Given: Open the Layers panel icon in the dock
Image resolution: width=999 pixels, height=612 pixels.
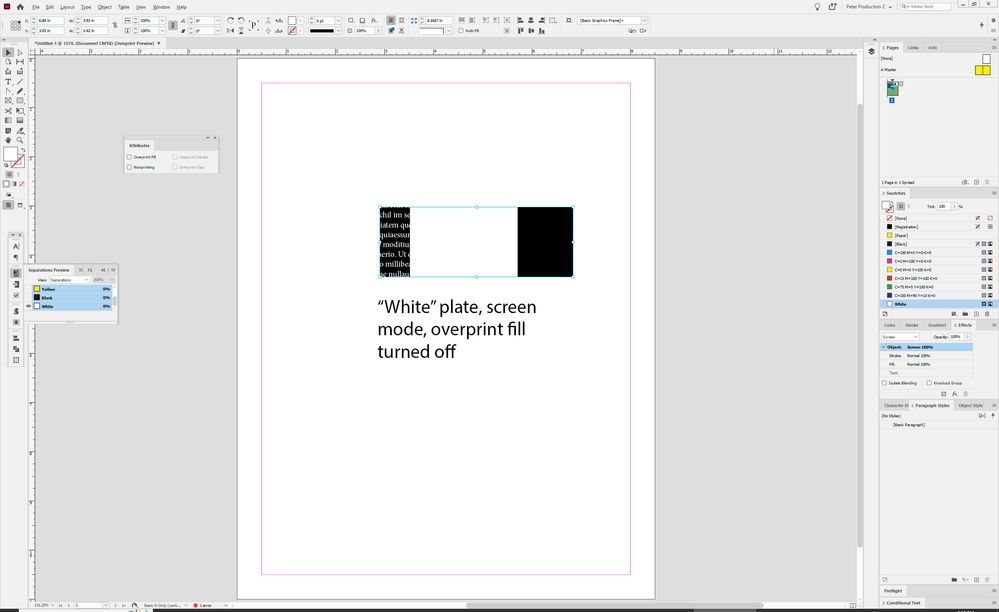Looking at the screenshot, I should click(871, 49).
